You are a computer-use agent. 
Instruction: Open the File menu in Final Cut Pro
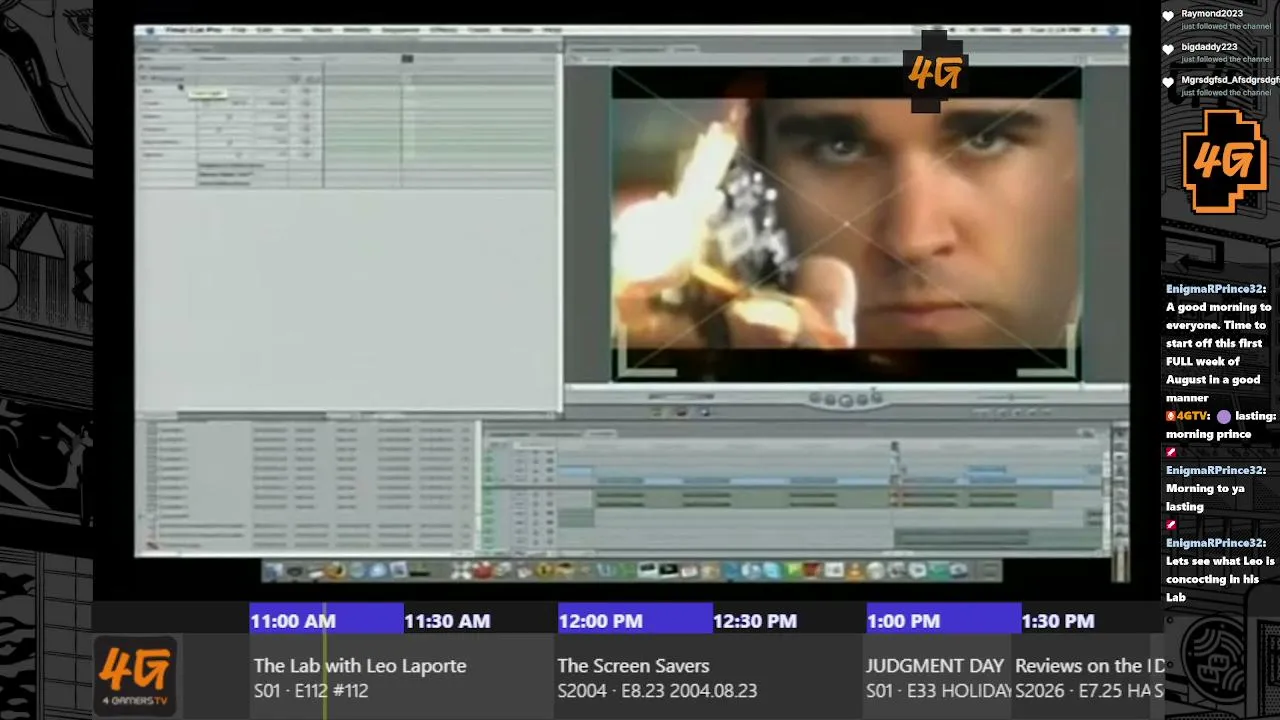click(x=239, y=31)
